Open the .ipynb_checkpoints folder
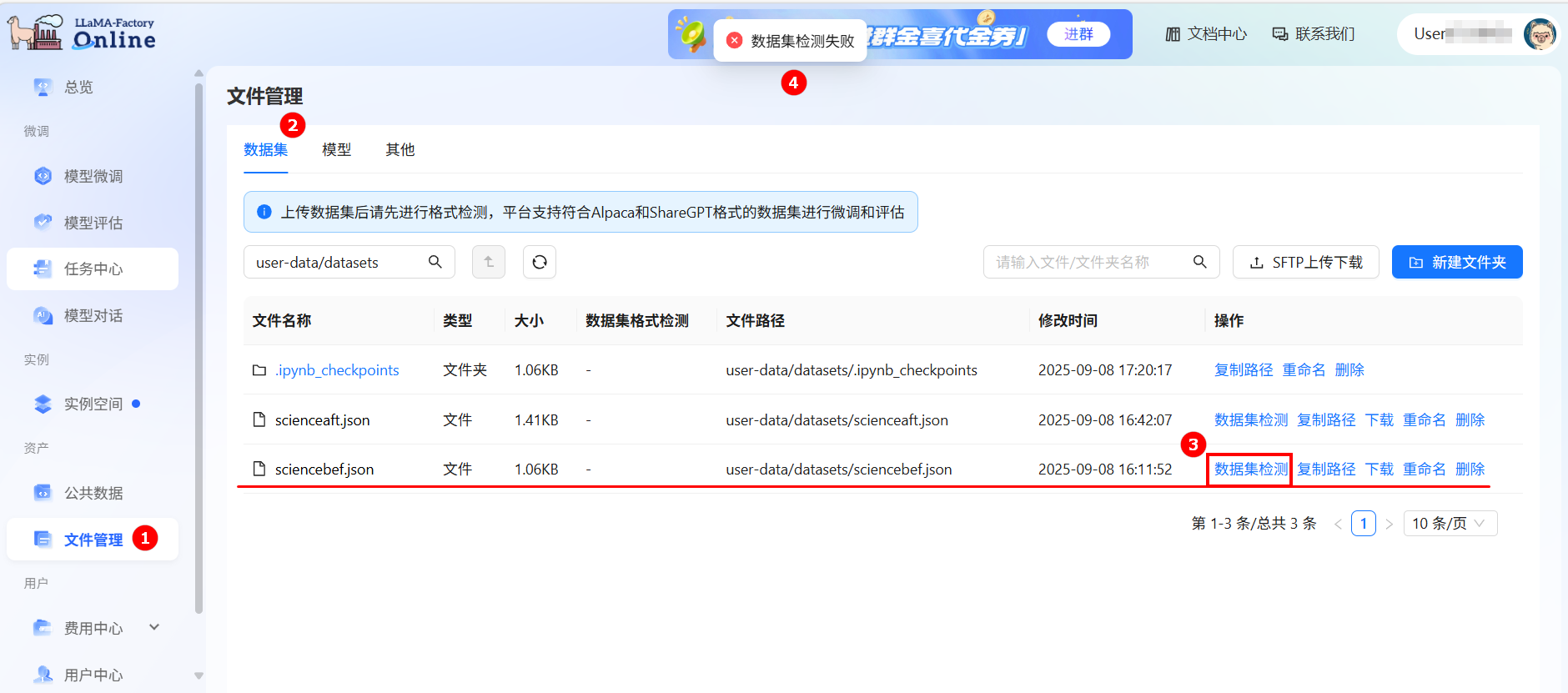Screen dimensions: 1568x693 click(337, 370)
